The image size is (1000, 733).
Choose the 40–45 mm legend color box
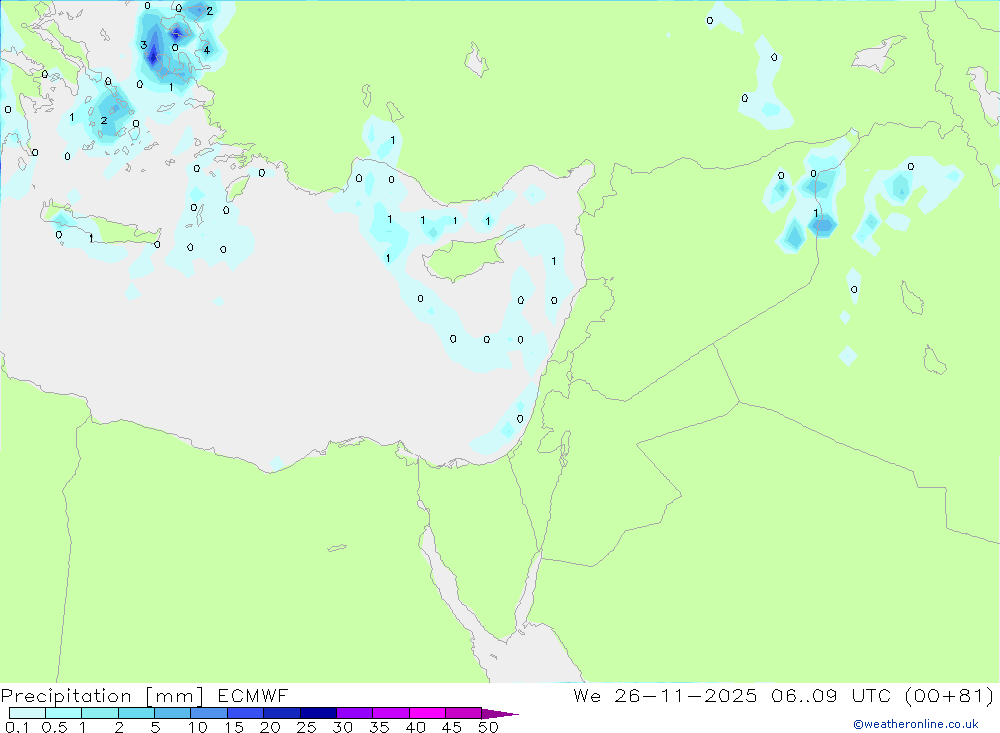click(427, 713)
